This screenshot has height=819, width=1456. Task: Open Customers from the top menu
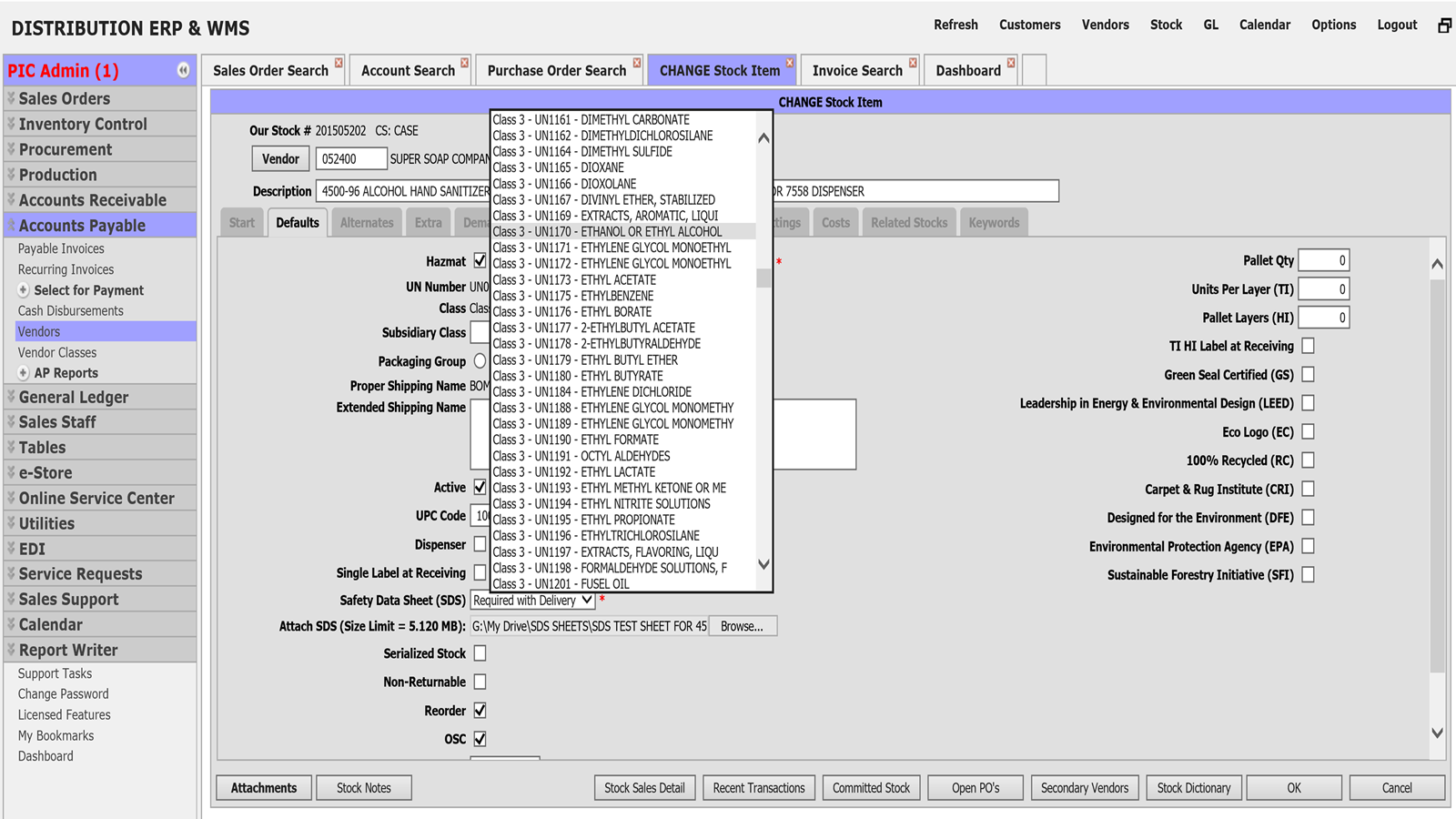coord(1029,25)
